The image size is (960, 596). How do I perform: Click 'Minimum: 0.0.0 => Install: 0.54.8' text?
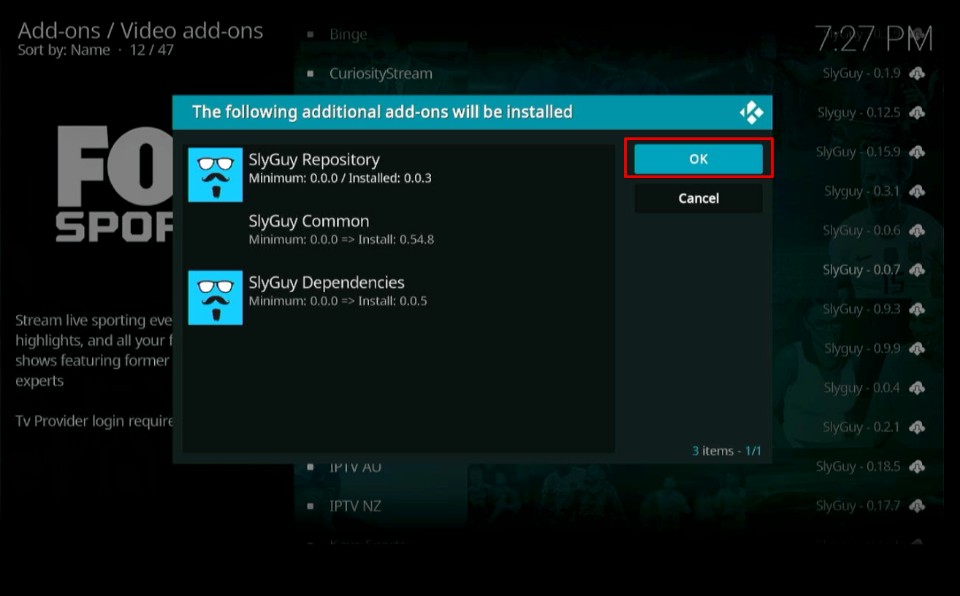coord(341,240)
